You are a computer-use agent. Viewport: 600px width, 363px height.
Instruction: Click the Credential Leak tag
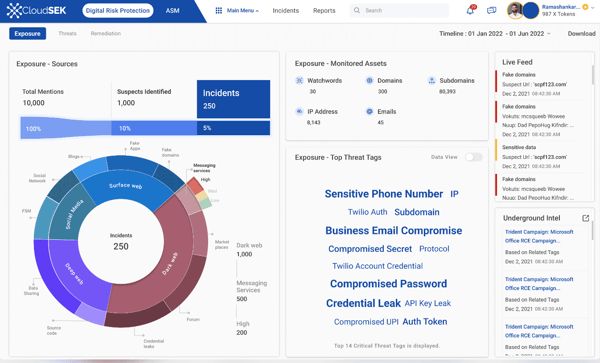pyautogui.click(x=363, y=303)
